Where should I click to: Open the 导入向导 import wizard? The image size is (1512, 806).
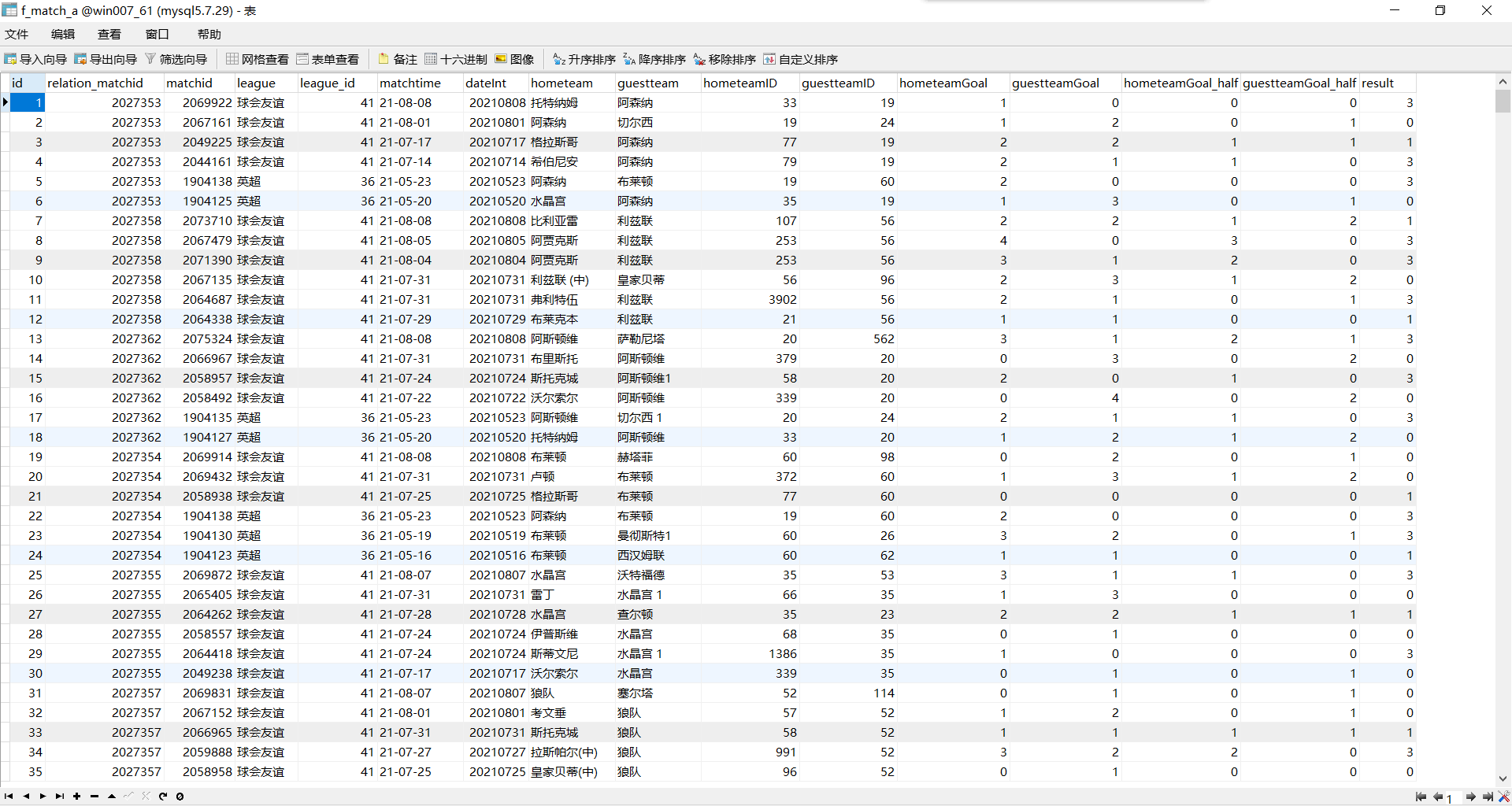point(35,59)
